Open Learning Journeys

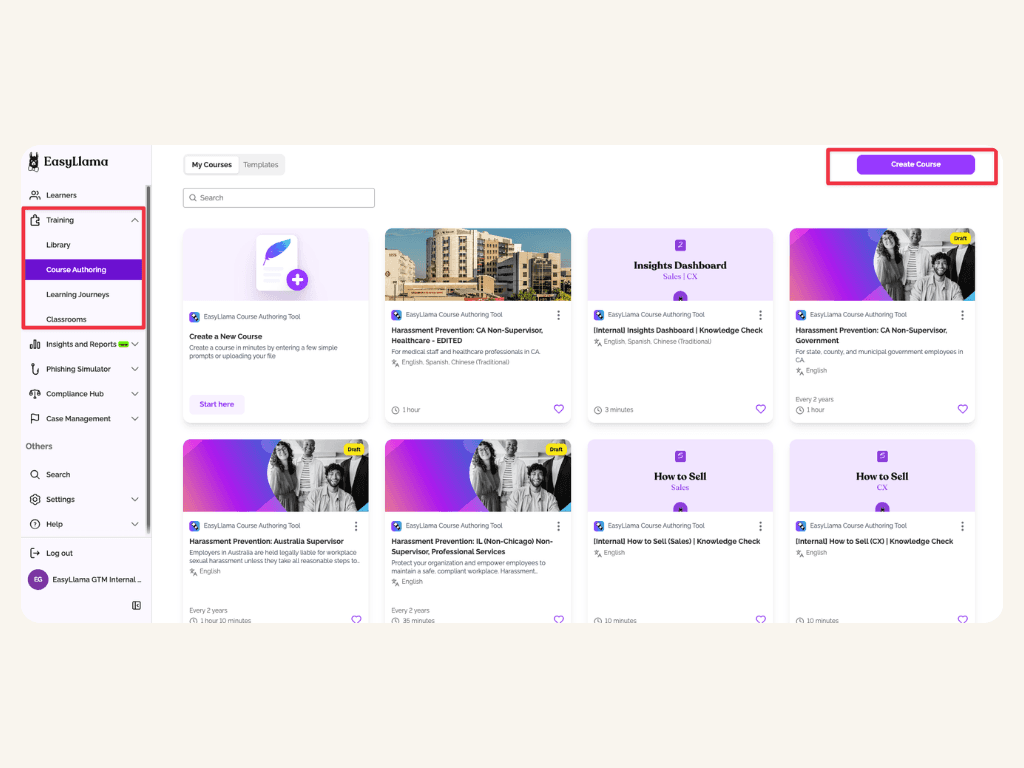[78, 295]
